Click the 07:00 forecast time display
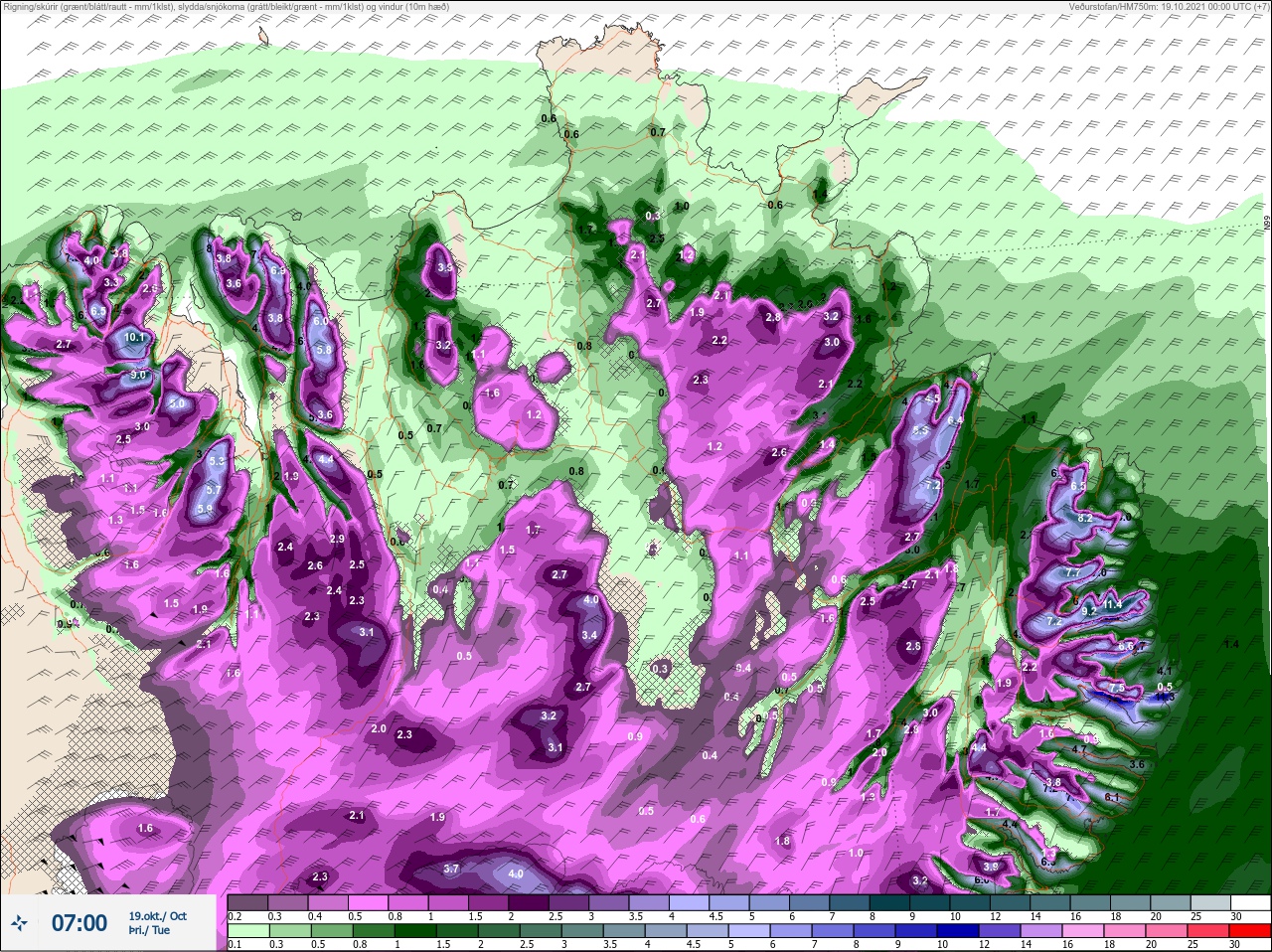This screenshot has height=952, width=1272. pos(79,923)
